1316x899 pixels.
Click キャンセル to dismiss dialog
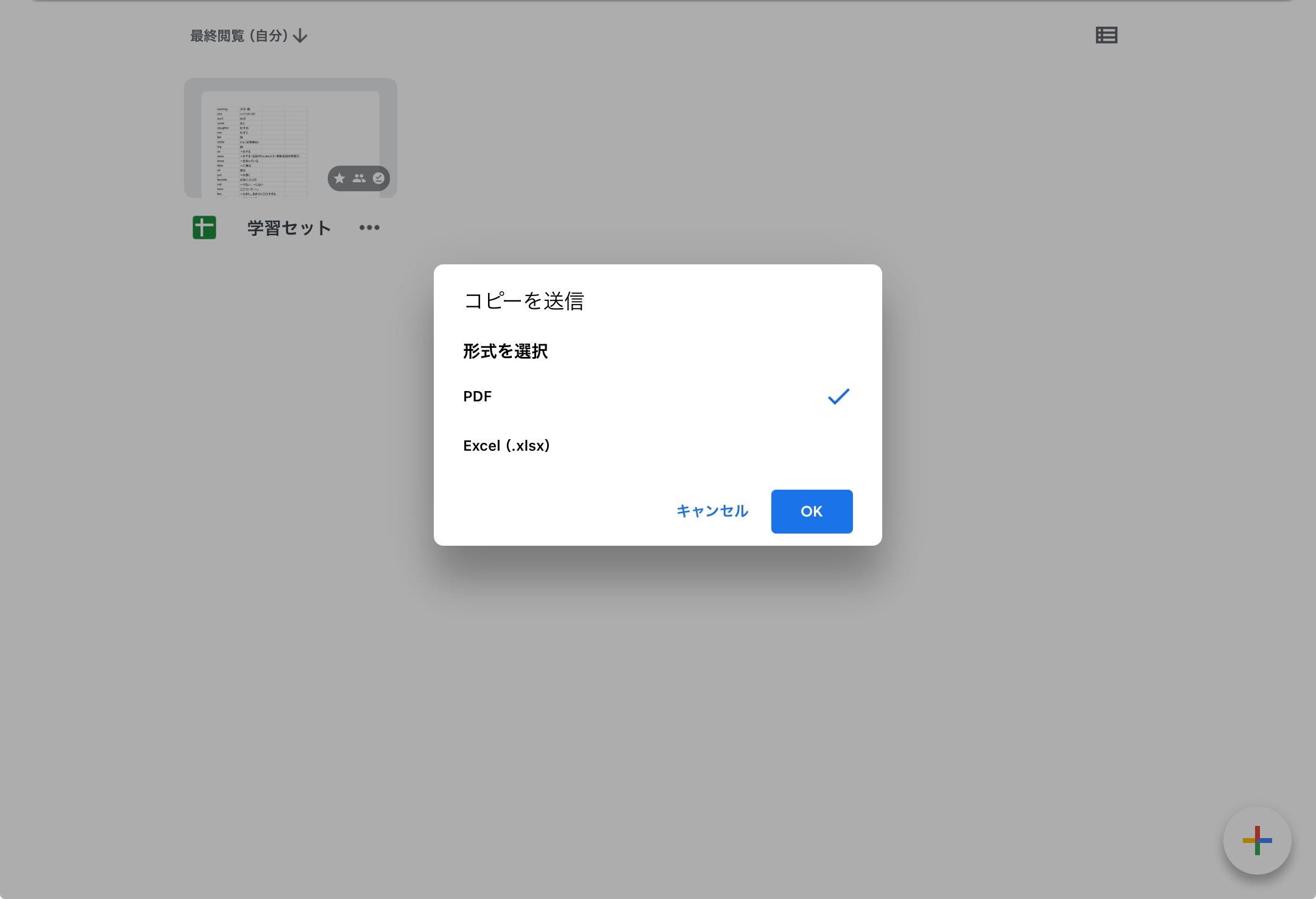tap(712, 511)
